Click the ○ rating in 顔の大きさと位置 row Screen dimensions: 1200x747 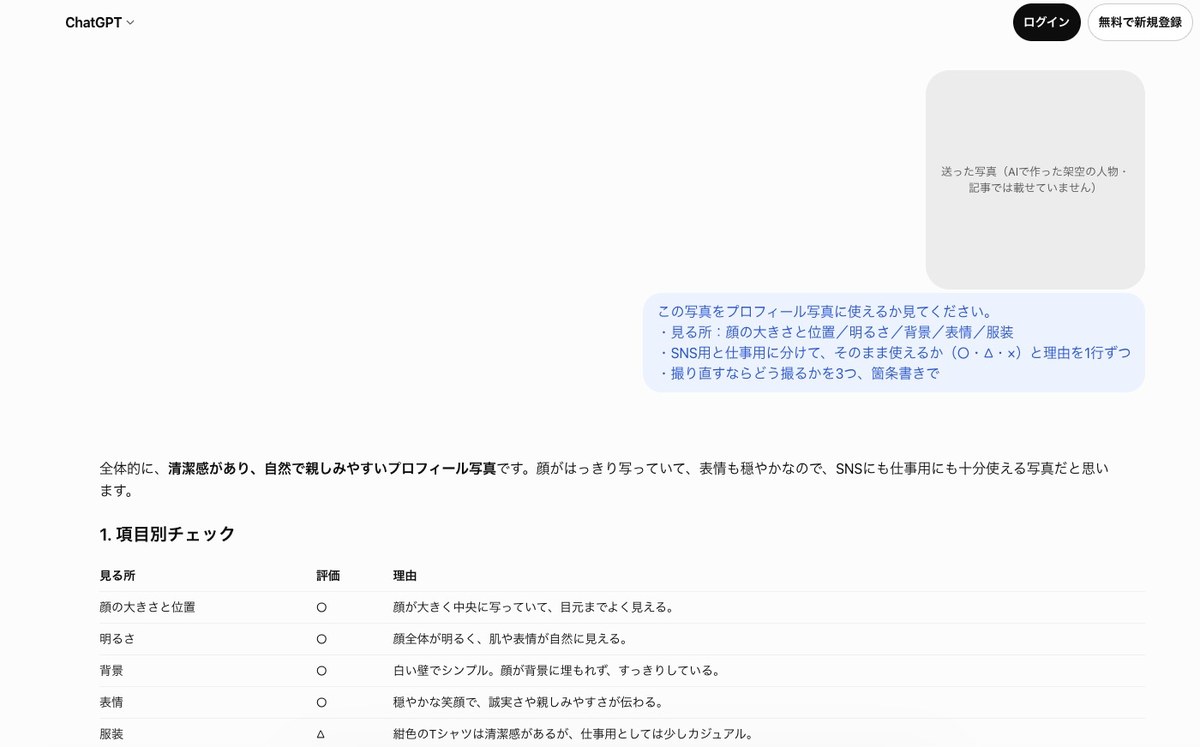click(321, 608)
